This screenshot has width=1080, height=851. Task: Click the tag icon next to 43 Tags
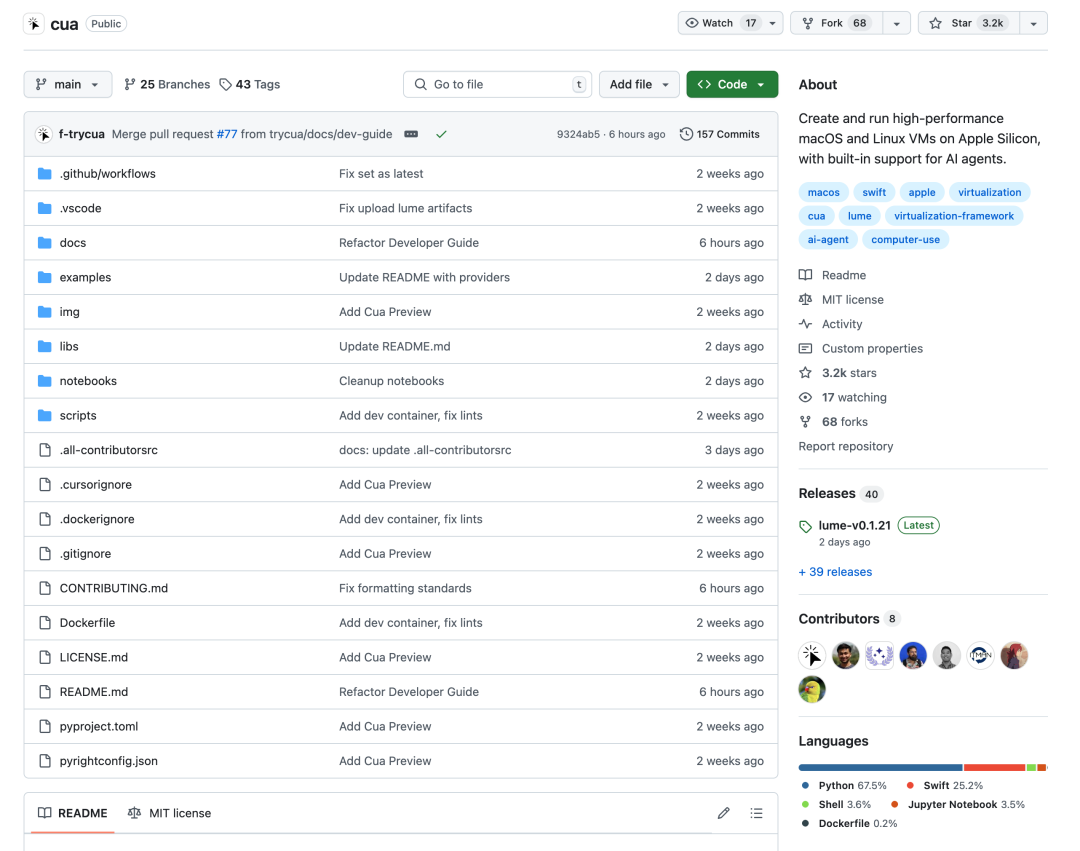pyautogui.click(x=225, y=85)
